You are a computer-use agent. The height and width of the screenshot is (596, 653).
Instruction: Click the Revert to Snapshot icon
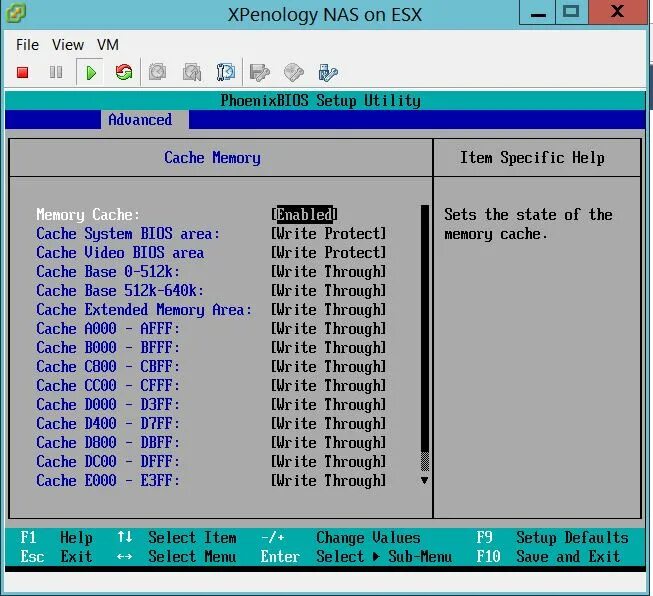point(192,72)
